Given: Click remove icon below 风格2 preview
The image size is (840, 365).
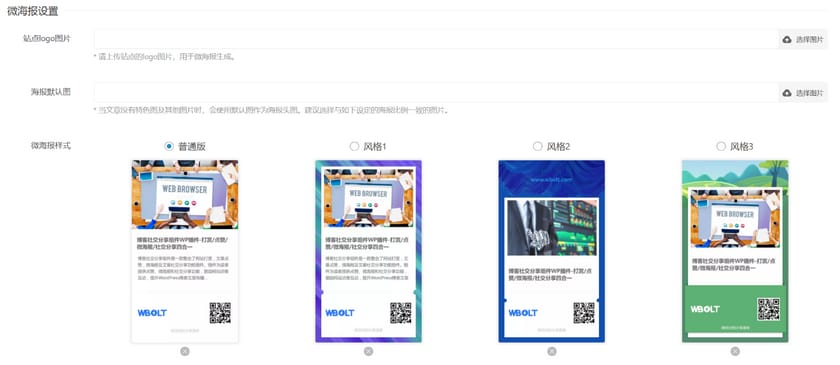Looking at the screenshot, I should 552,351.
